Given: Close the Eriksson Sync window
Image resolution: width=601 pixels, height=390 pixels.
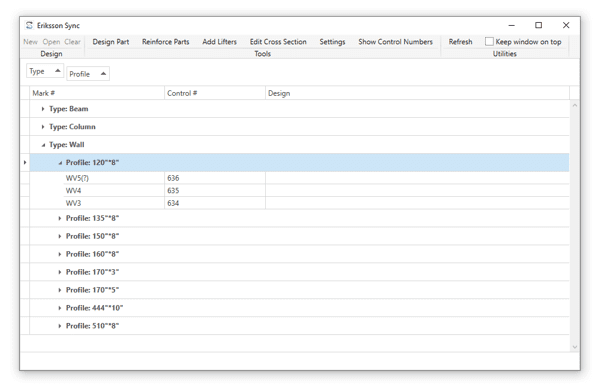Looking at the screenshot, I should tap(566, 25).
